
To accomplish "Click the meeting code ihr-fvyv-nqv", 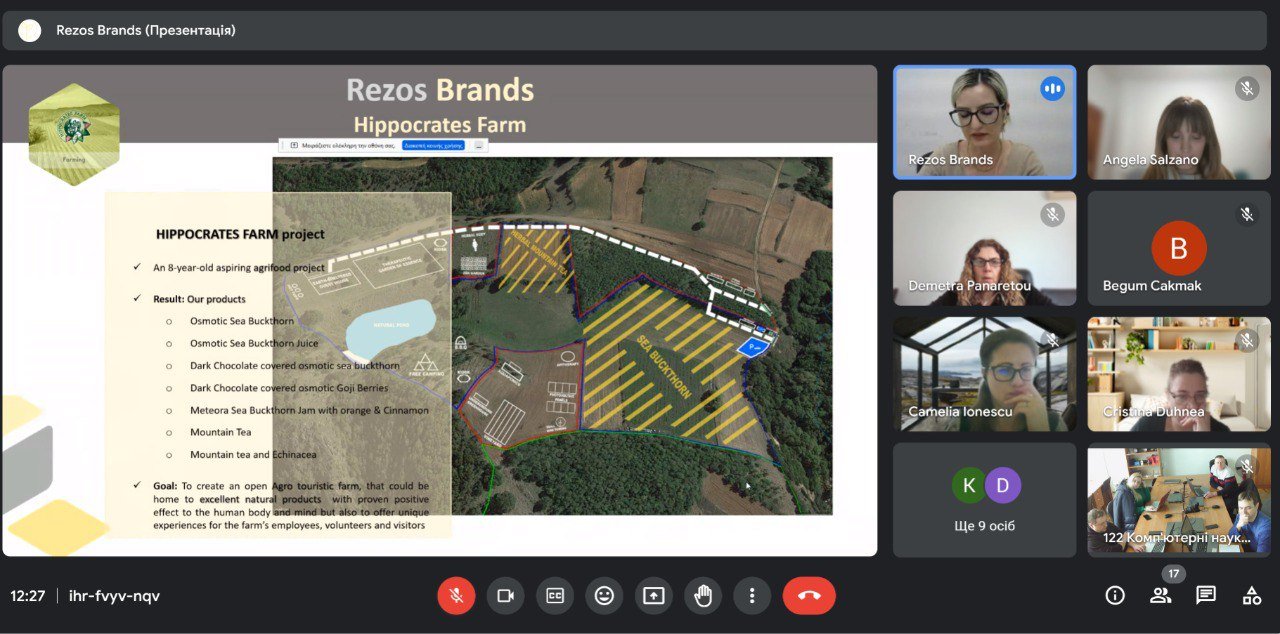I will click(114, 596).
